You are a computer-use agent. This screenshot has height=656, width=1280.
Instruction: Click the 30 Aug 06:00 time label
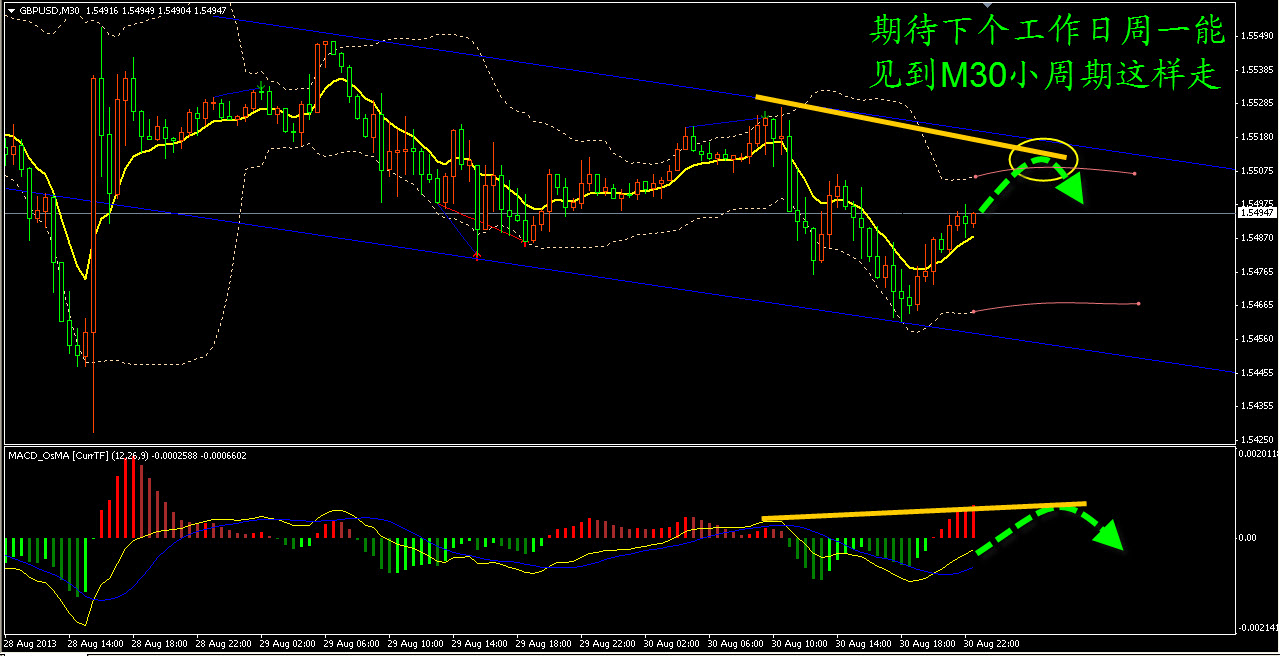point(735,643)
